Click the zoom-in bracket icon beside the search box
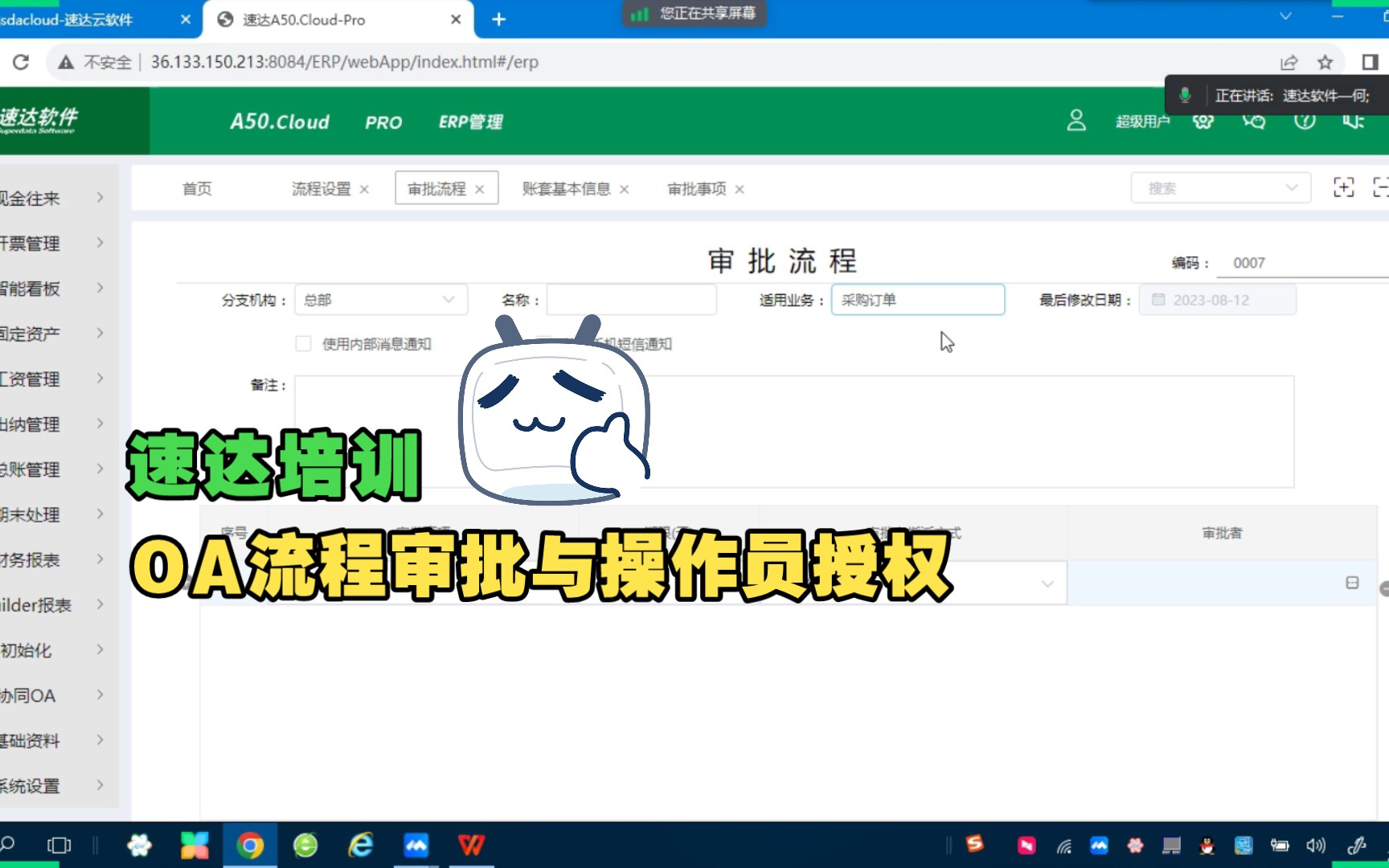 click(1343, 187)
